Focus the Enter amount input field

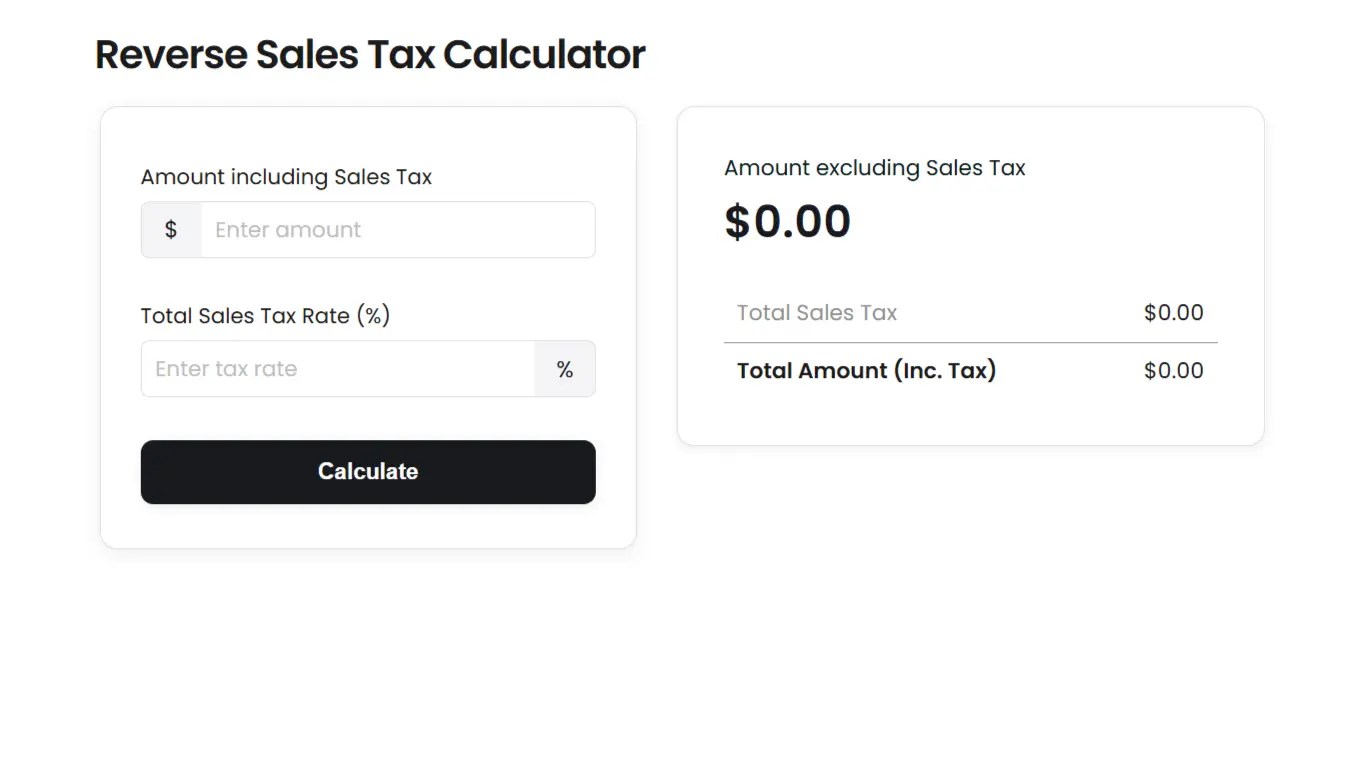(x=397, y=230)
